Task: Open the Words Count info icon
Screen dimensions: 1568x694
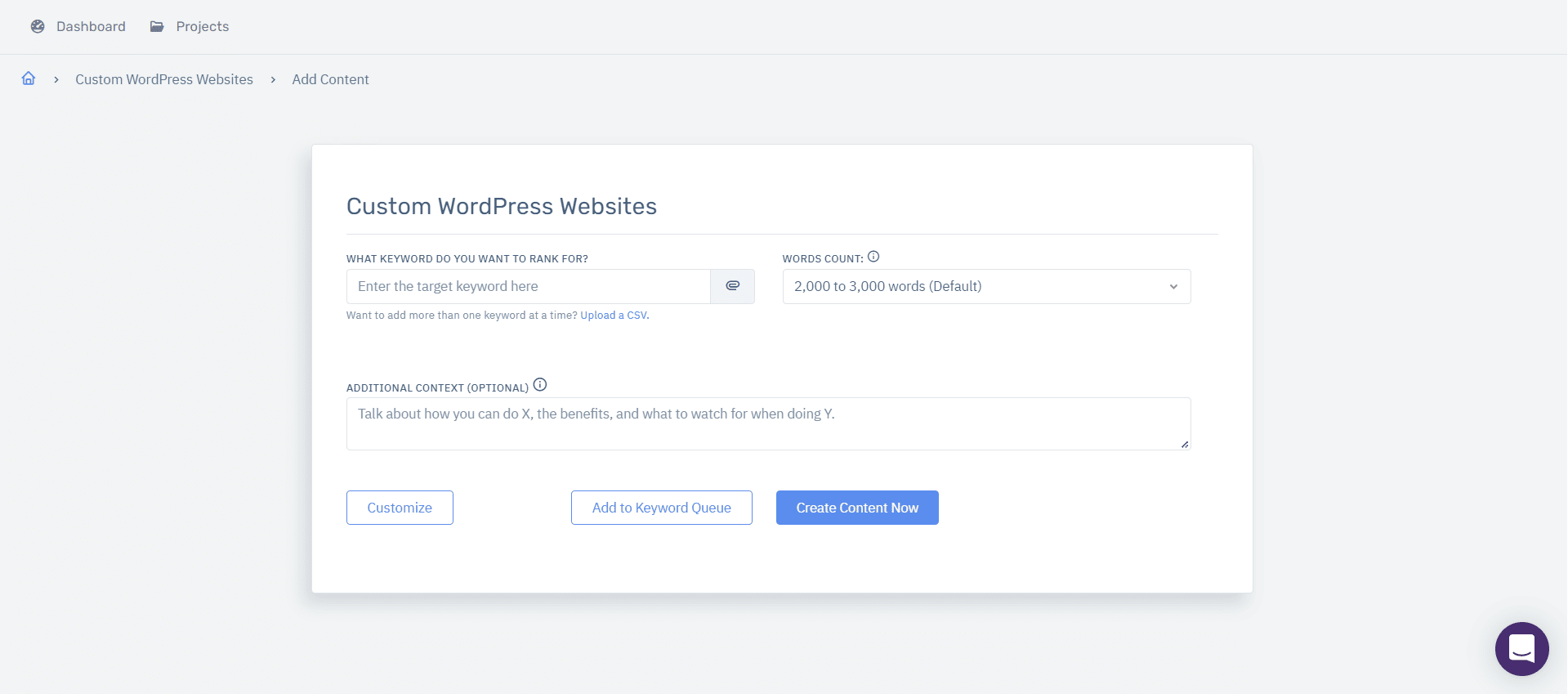Action: tap(873, 257)
